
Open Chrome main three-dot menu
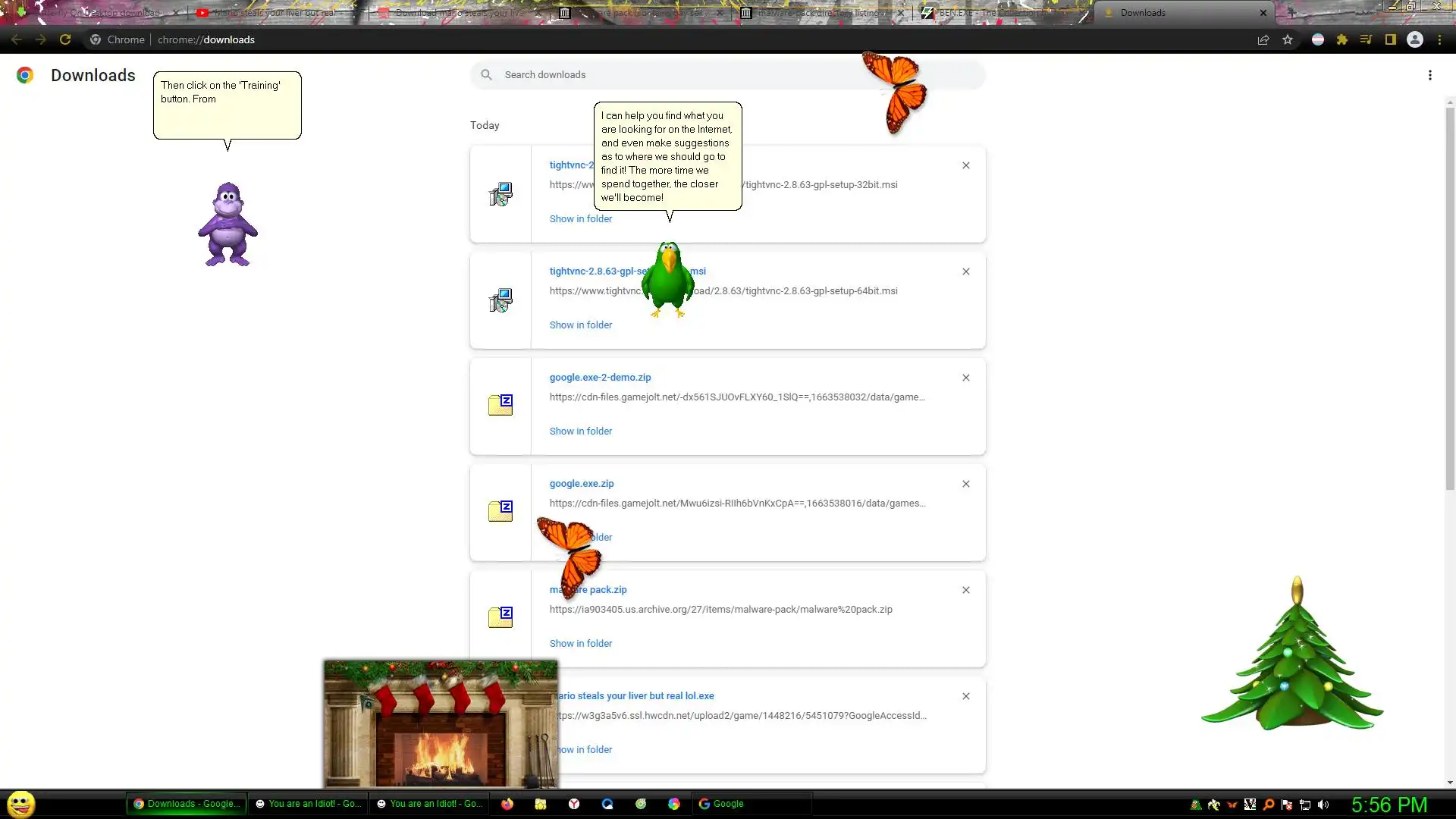tap(1439, 39)
